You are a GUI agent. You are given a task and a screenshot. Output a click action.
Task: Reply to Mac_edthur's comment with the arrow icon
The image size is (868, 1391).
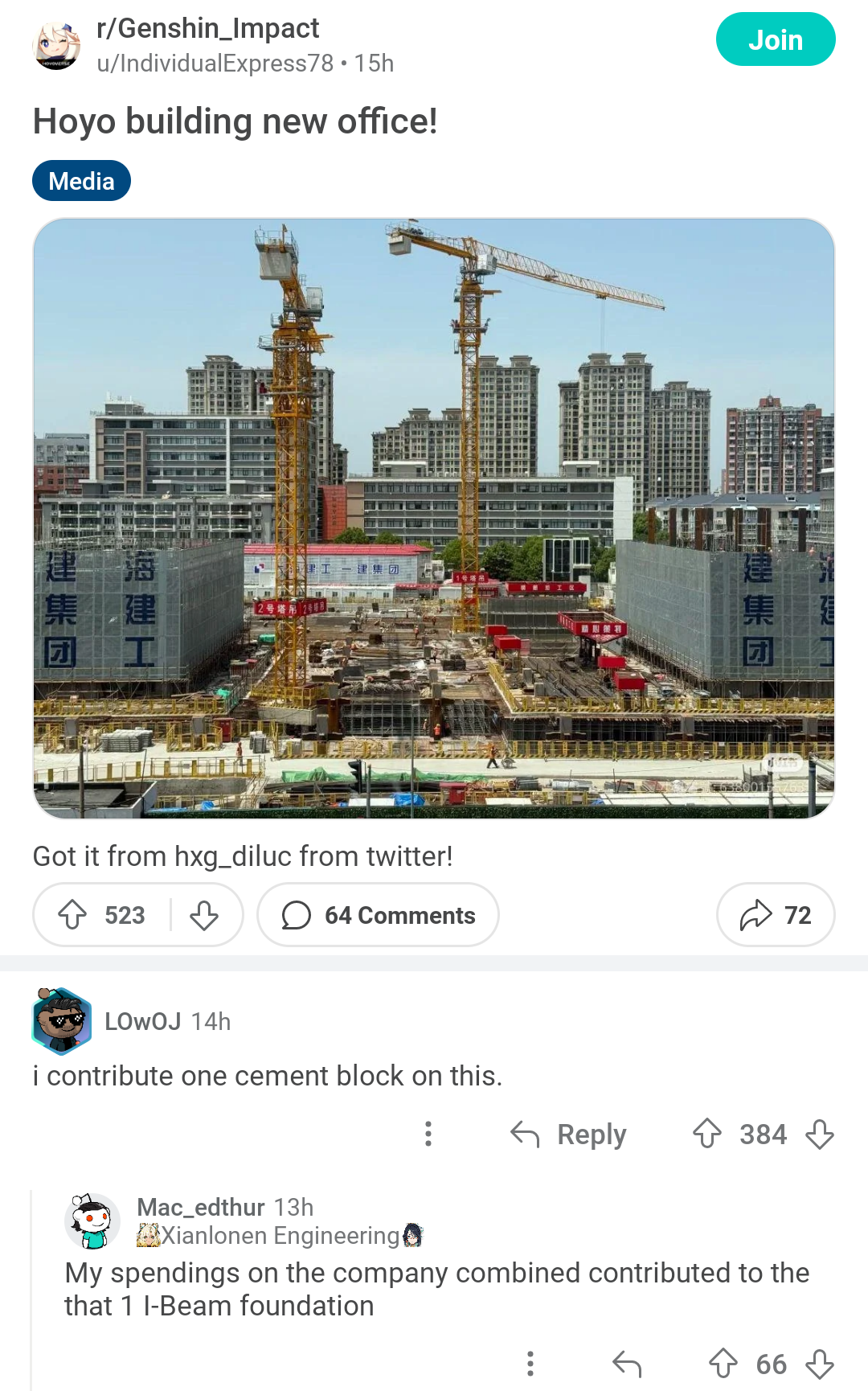(627, 1364)
